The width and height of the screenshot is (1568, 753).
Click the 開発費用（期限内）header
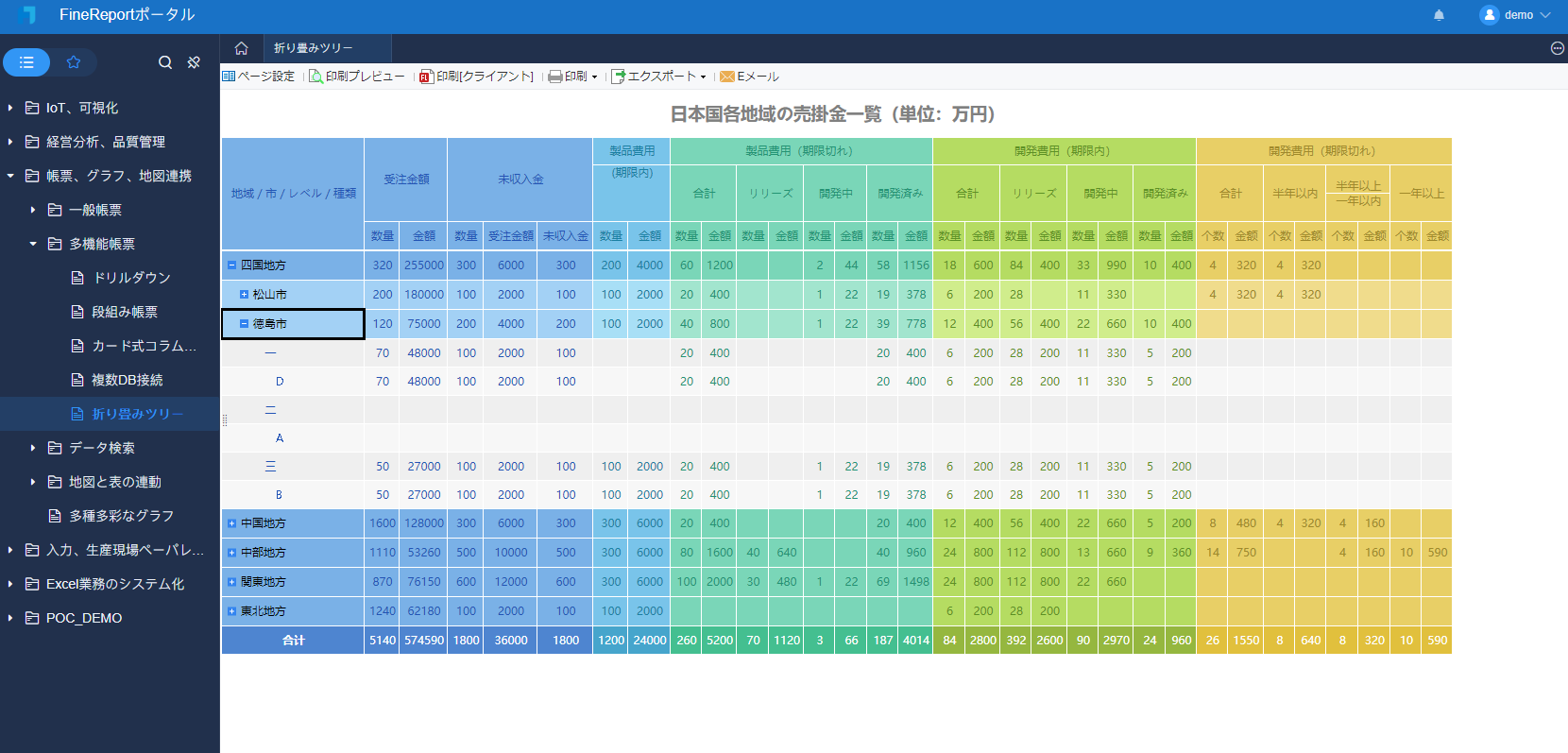[x=1065, y=151]
